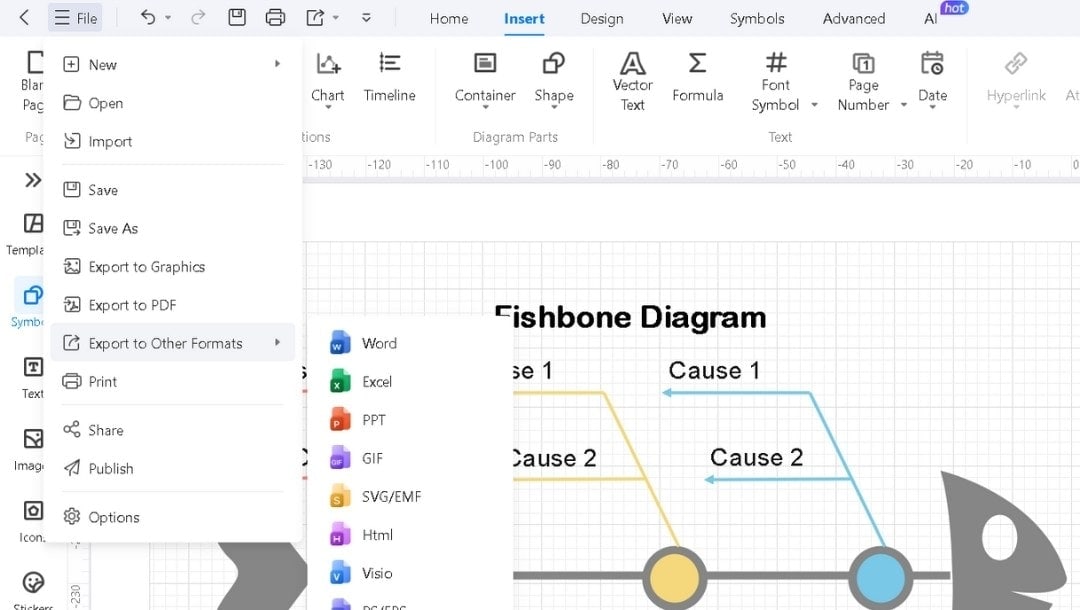Print using the quick access toolbar icon

point(276,17)
